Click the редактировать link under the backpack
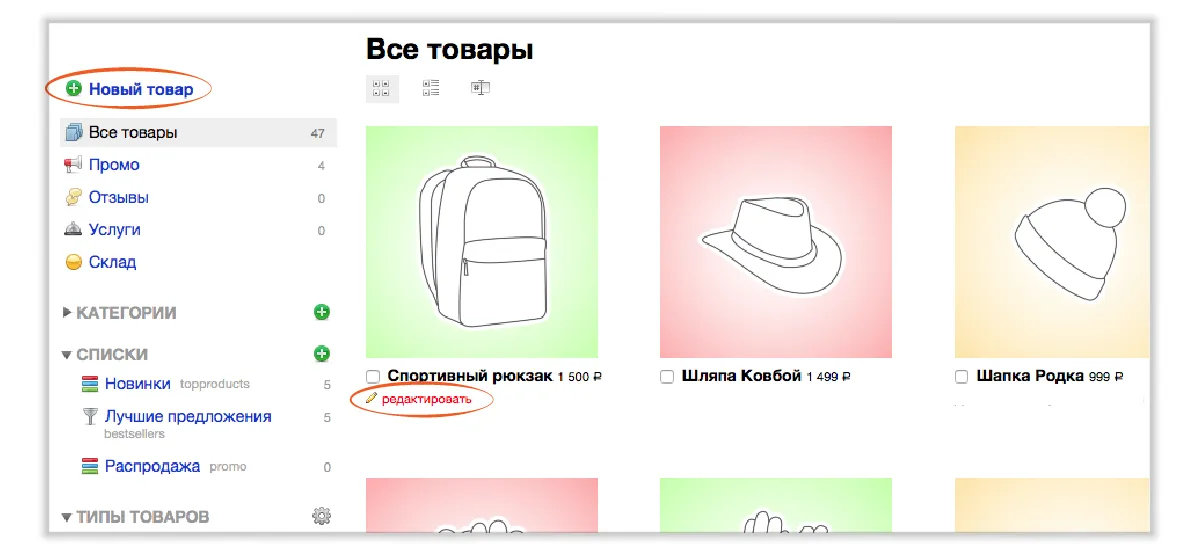 pyautogui.click(x=426, y=399)
